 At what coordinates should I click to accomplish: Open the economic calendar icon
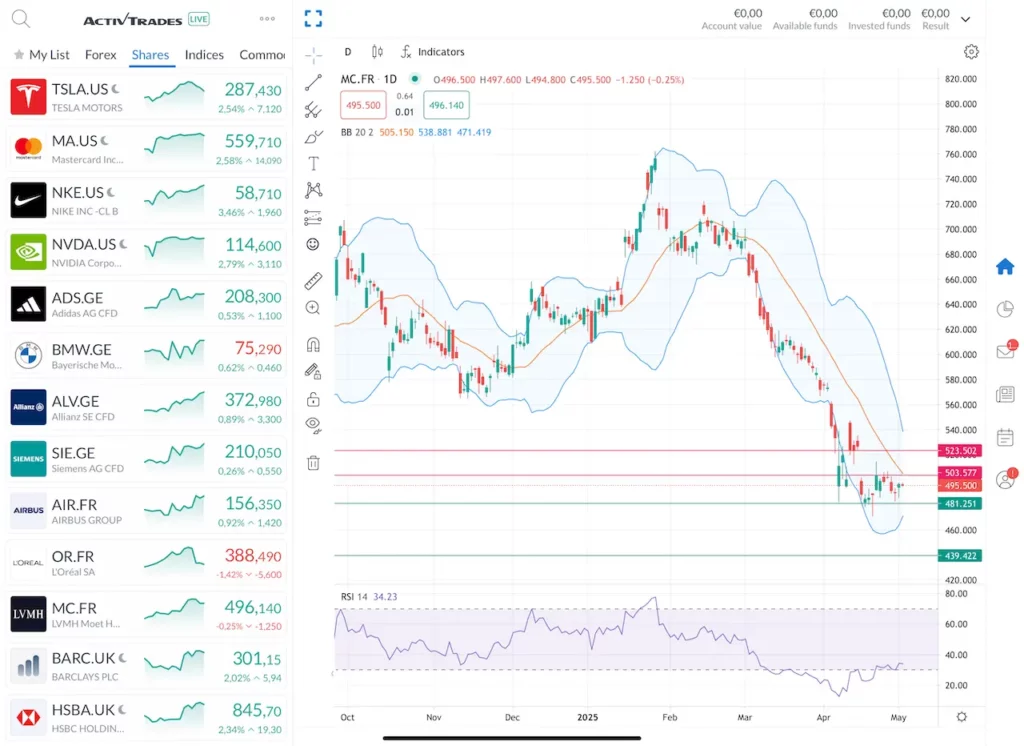(x=1005, y=437)
